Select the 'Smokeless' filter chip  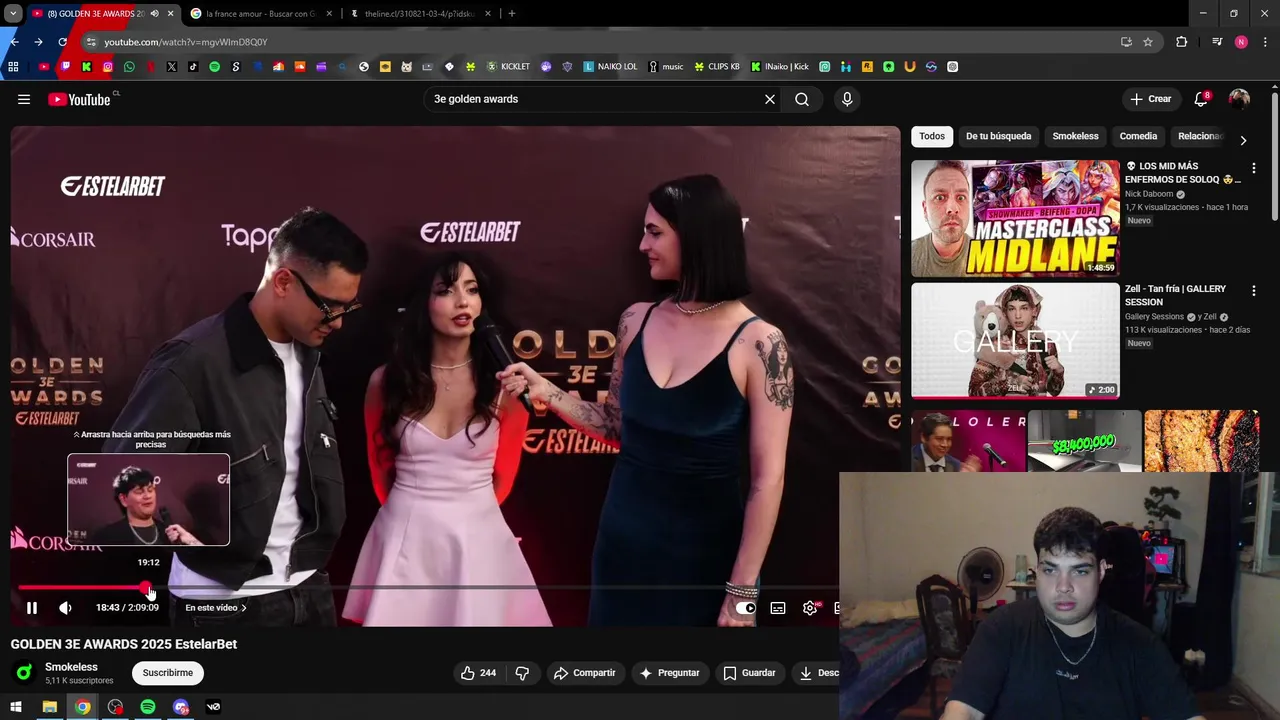[x=1075, y=136]
